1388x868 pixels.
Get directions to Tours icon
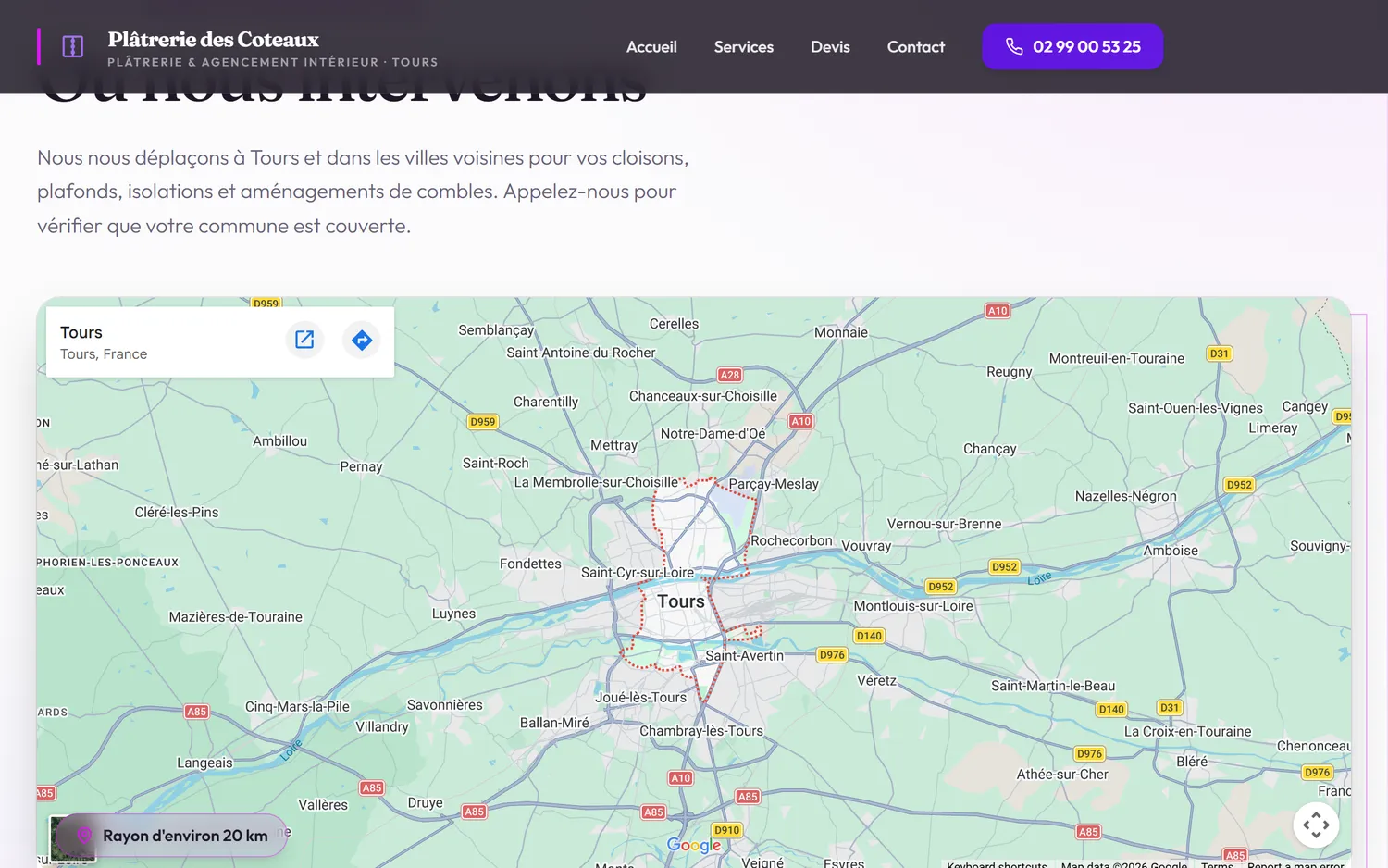[362, 340]
